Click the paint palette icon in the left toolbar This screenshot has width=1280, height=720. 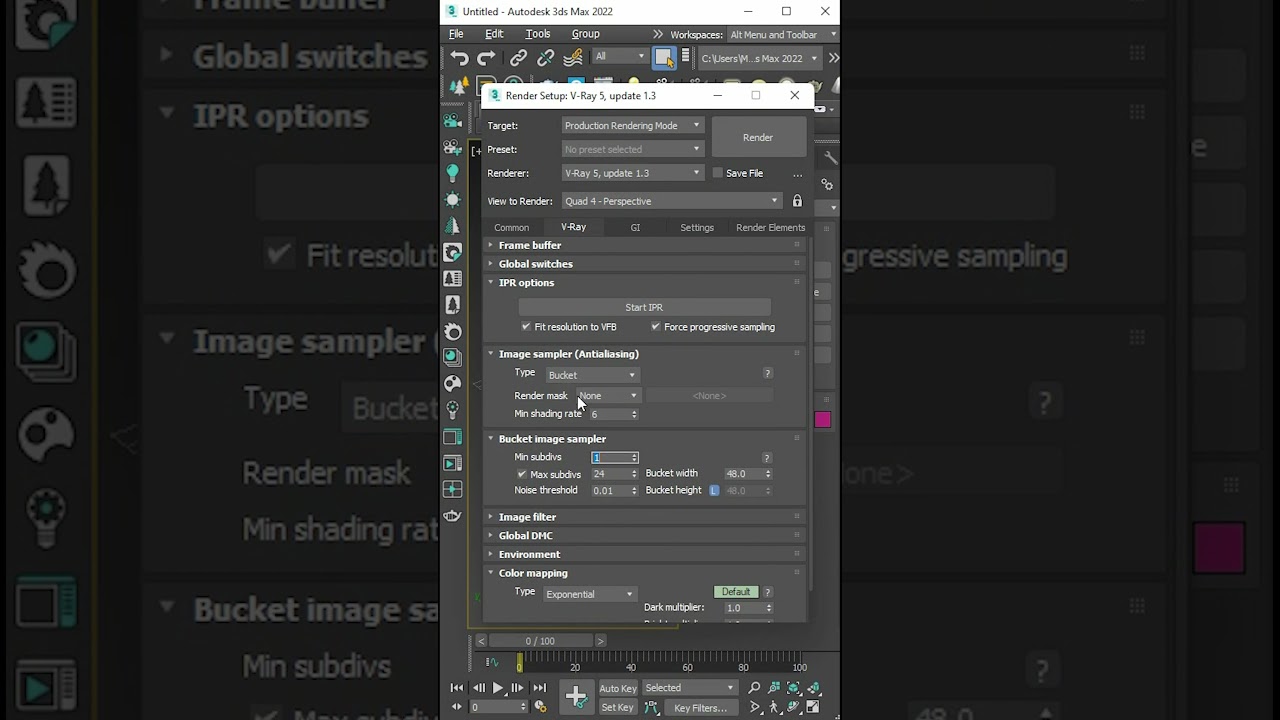(x=452, y=383)
